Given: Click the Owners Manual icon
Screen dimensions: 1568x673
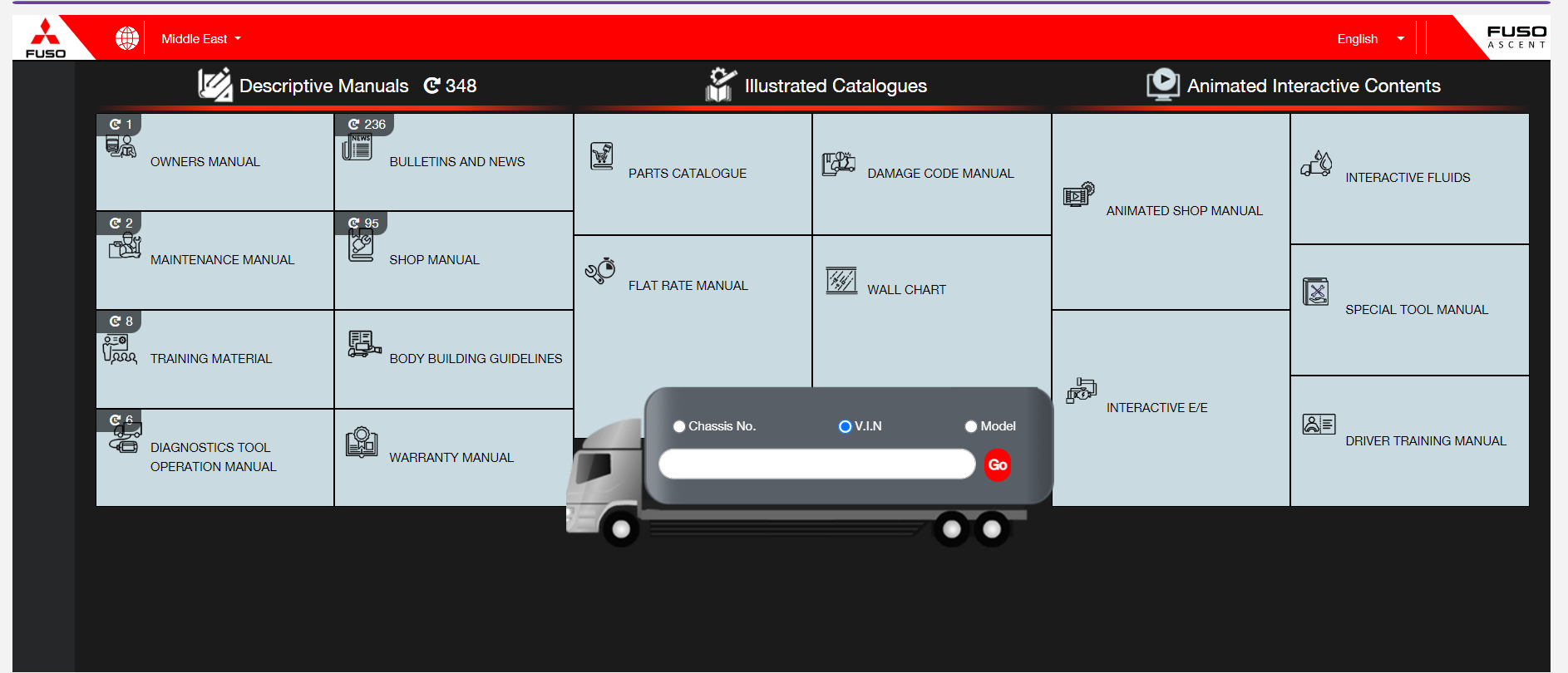Looking at the screenshot, I should (x=121, y=147).
